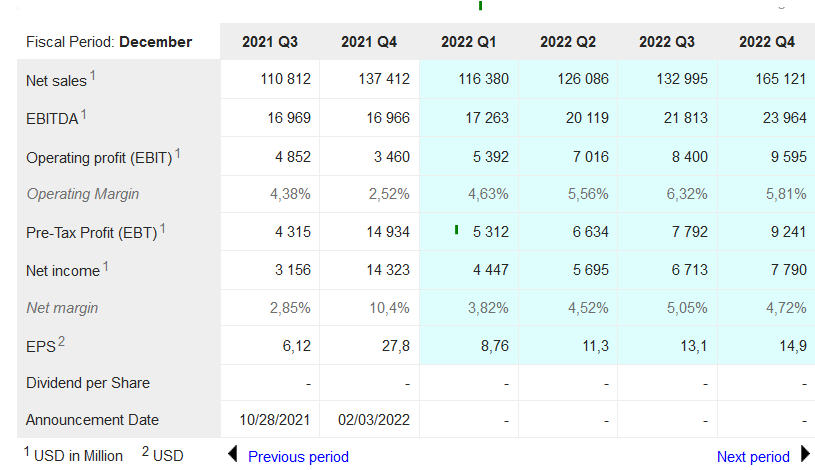The height and width of the screenshot is (470, 815).
Task: Click the Net income row label
Action: (x=63, y=270)
